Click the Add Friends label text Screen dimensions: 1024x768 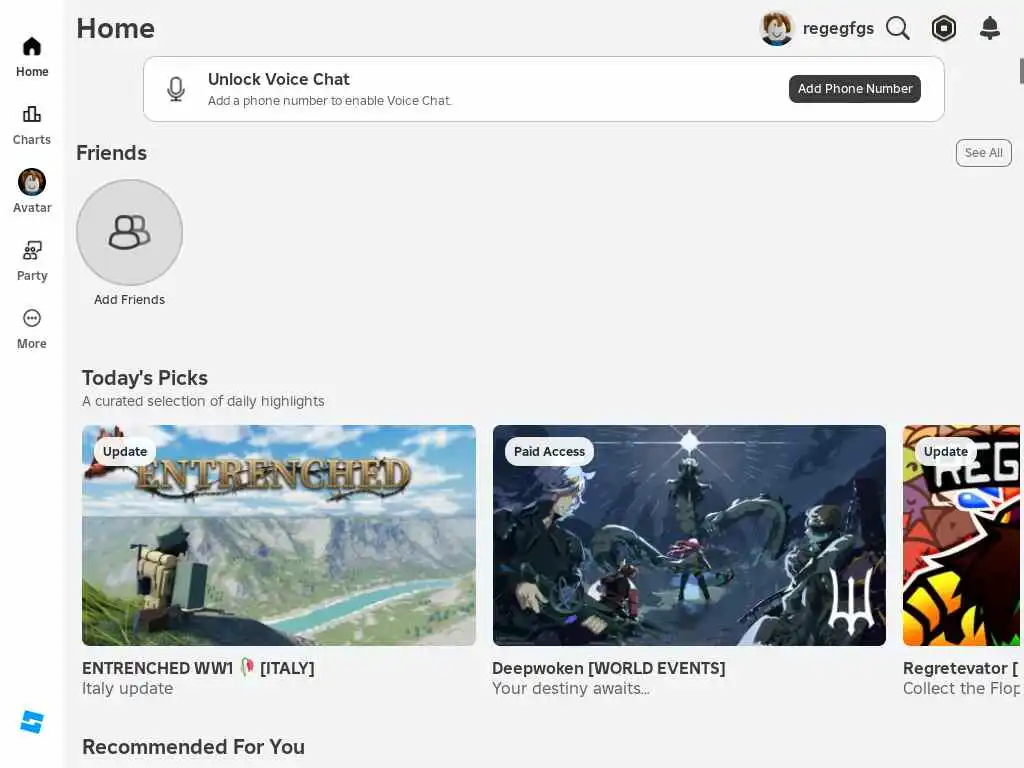[129, 300]
